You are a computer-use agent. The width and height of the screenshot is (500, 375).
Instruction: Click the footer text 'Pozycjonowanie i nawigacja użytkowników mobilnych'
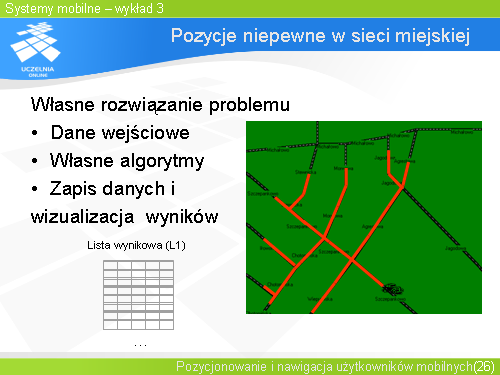[324, 366]
